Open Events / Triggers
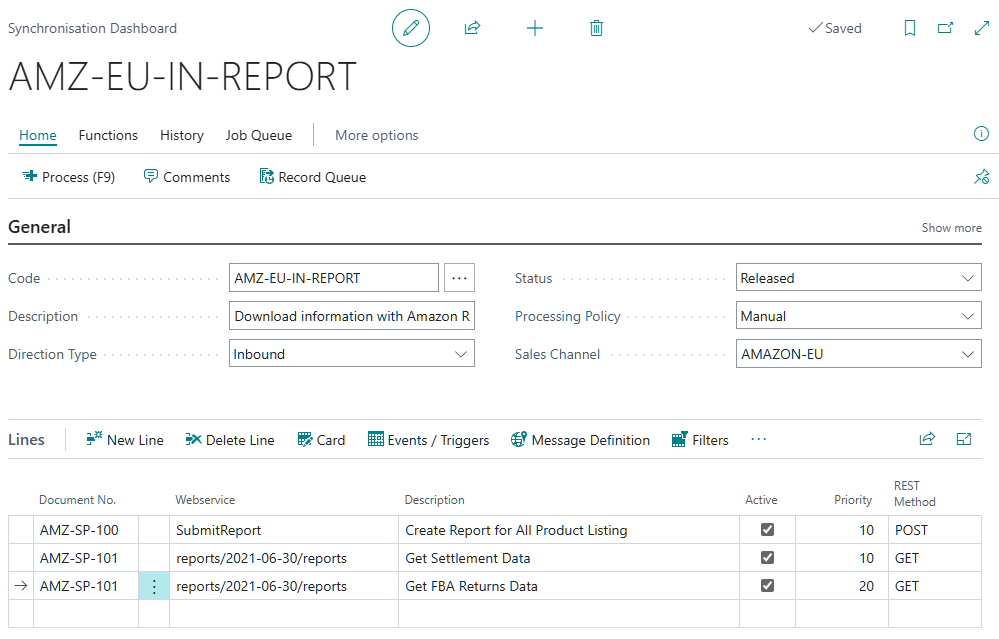Viewport: 999px width, 639px height. (x=428, y=440)
